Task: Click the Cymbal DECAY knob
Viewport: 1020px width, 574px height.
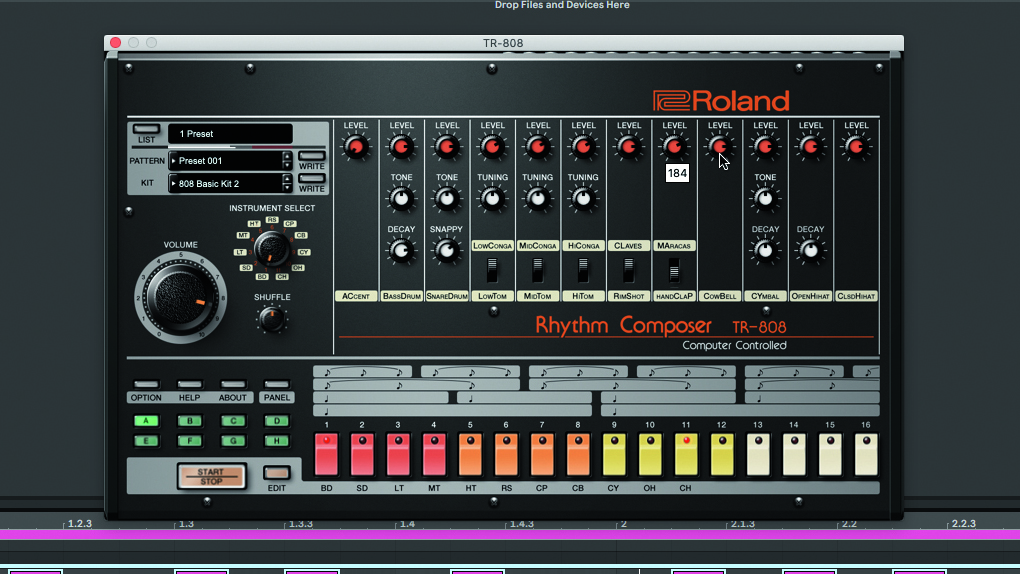Action: 765,251
